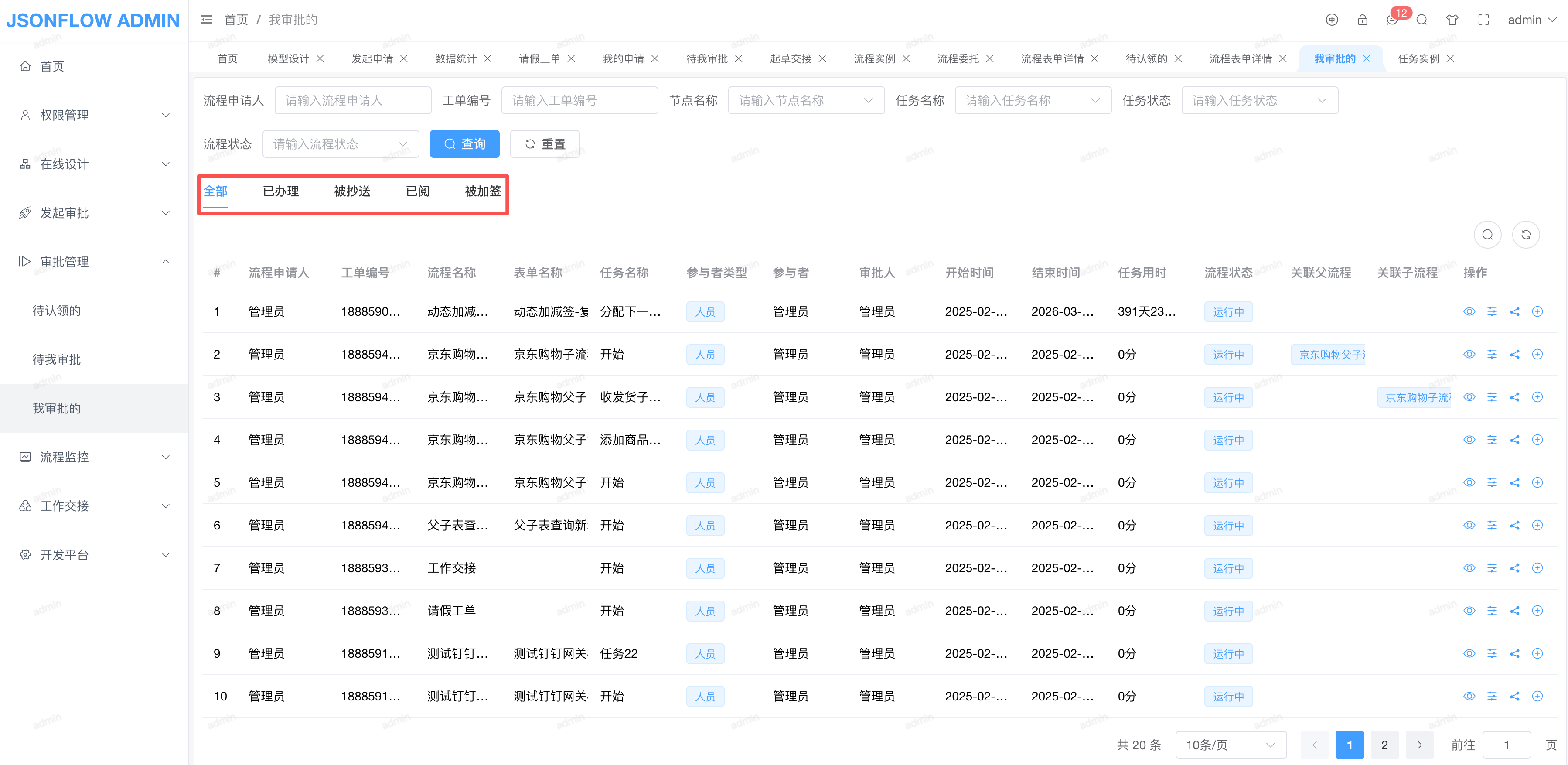1568x765 pixels.
Task: Click share icon in row 1
Action: point(1514,312)
